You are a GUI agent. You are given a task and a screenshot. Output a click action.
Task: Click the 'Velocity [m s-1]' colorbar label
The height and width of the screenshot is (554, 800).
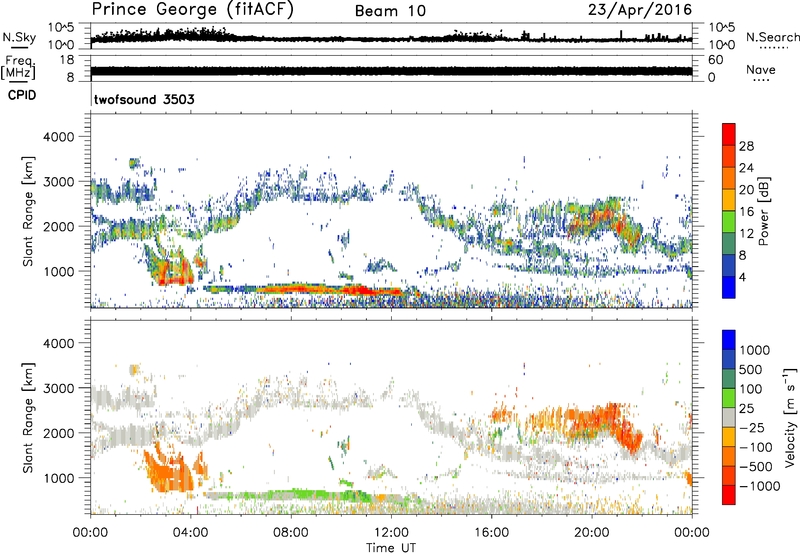coord(790,417)
